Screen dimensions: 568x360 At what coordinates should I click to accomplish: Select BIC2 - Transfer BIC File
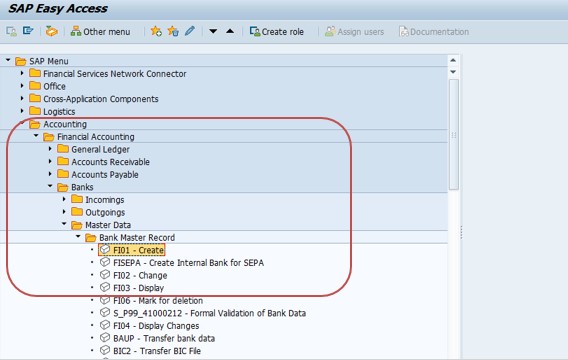click(x=157, y=351)
